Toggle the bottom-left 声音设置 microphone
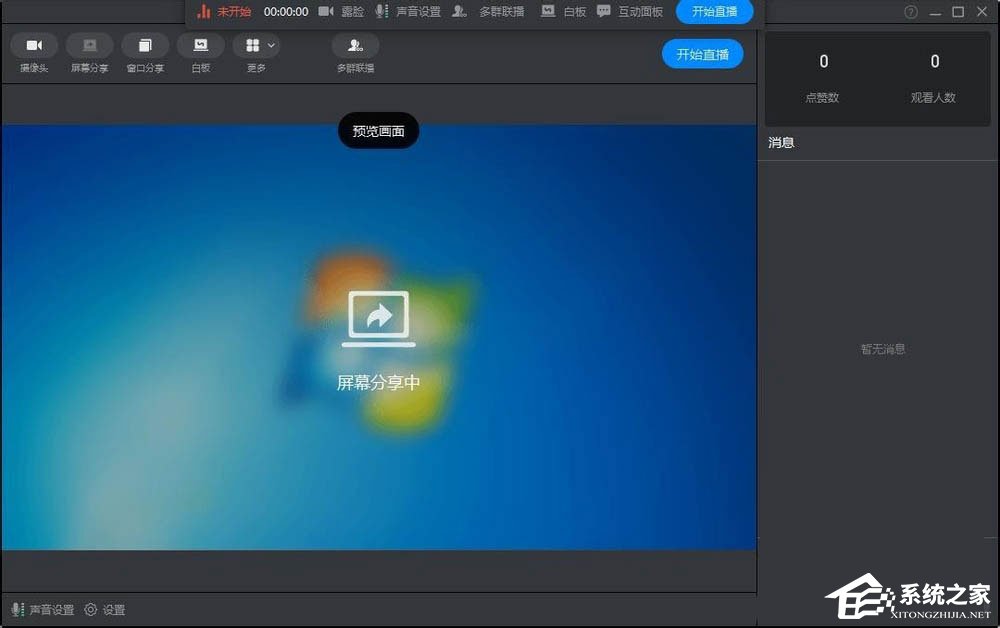 [x=19, y=609]
